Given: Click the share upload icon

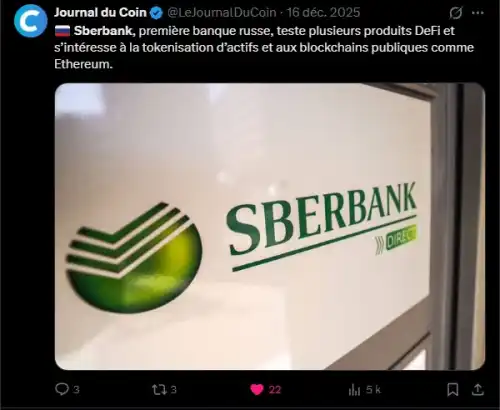Looking at the screenshot, I should coord(478,389).
